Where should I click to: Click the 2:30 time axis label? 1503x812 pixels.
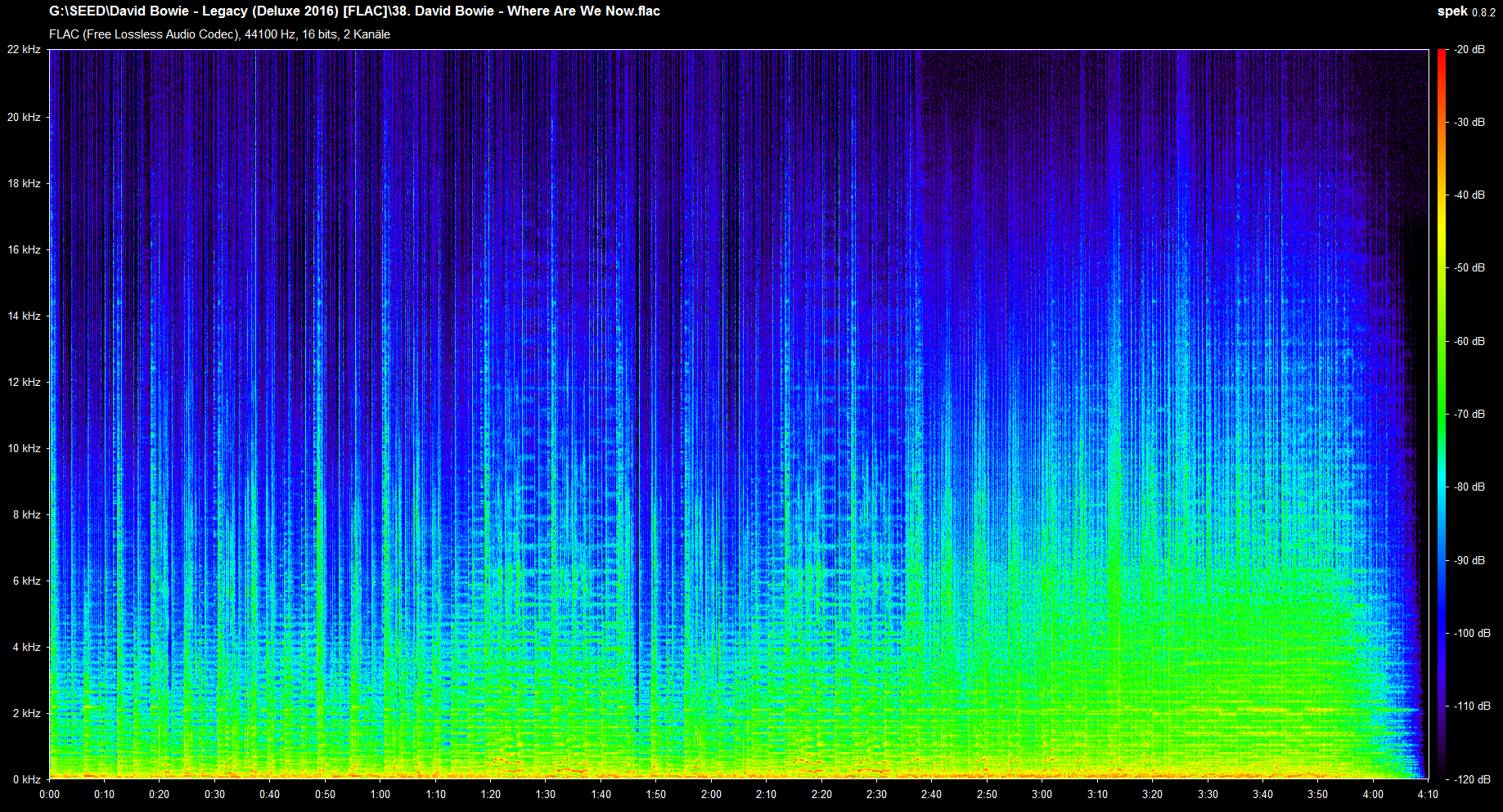point(876,794)
